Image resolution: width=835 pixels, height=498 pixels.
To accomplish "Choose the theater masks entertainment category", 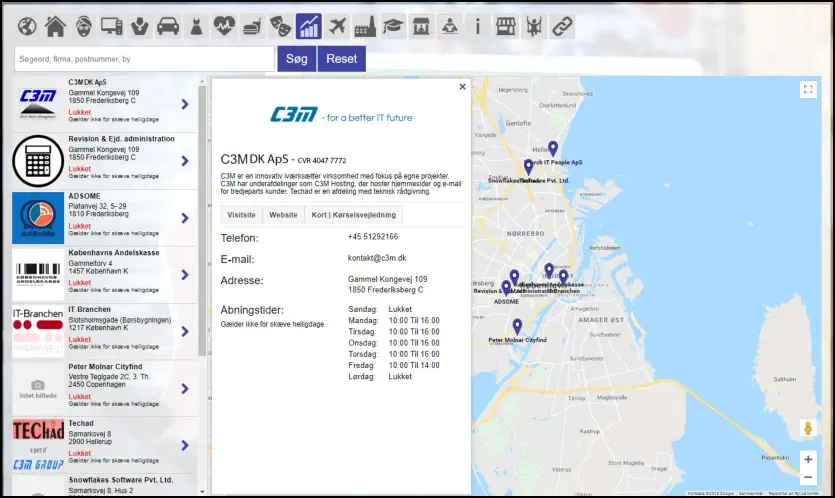I will click(x=281, y=26).
